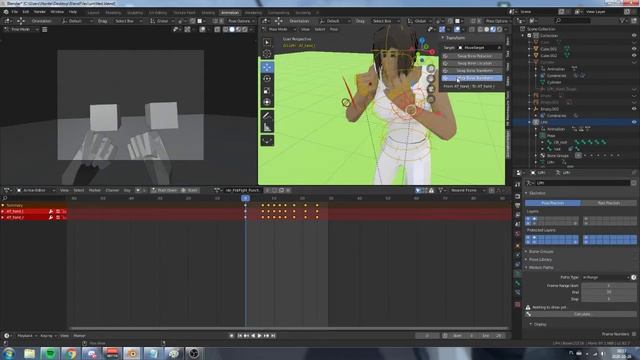Open Google Chrome from the taskbar
This screenshot has width=640, height=360.
pyautogui.click(x=71, y=353)
